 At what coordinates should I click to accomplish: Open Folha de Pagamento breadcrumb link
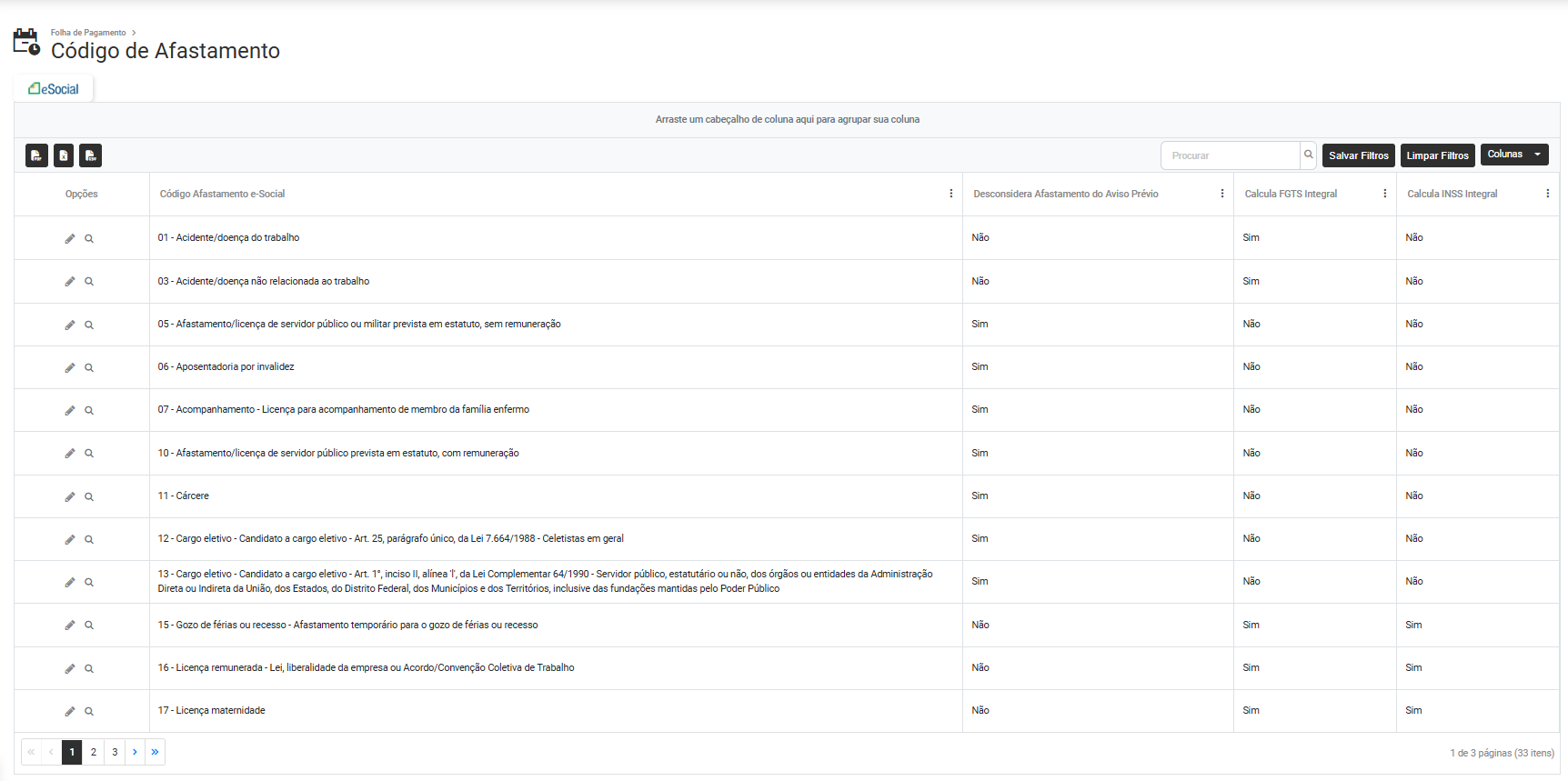click(88, 33)
